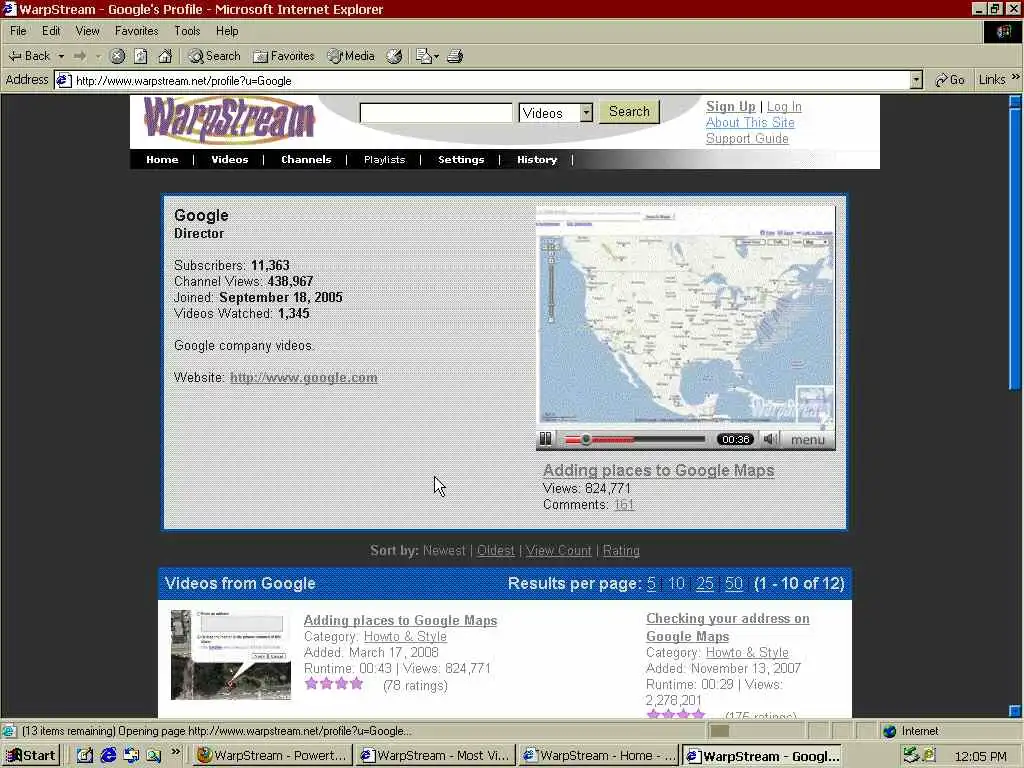This screenshot has width=1024, height=768.
Task: Open the featured video title above Views: 824,771
Action: 658,470
